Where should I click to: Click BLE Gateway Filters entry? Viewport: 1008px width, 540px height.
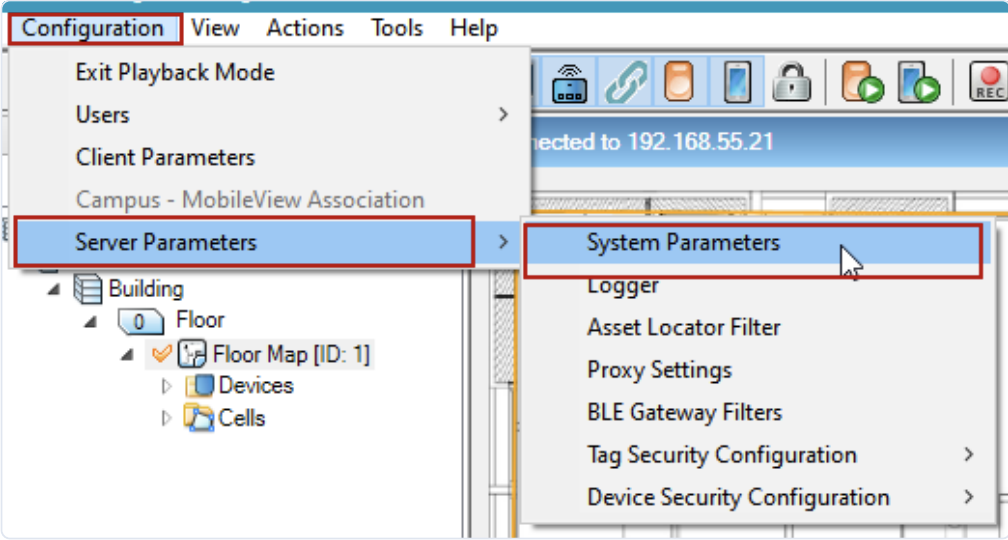[x=684, y=412]
